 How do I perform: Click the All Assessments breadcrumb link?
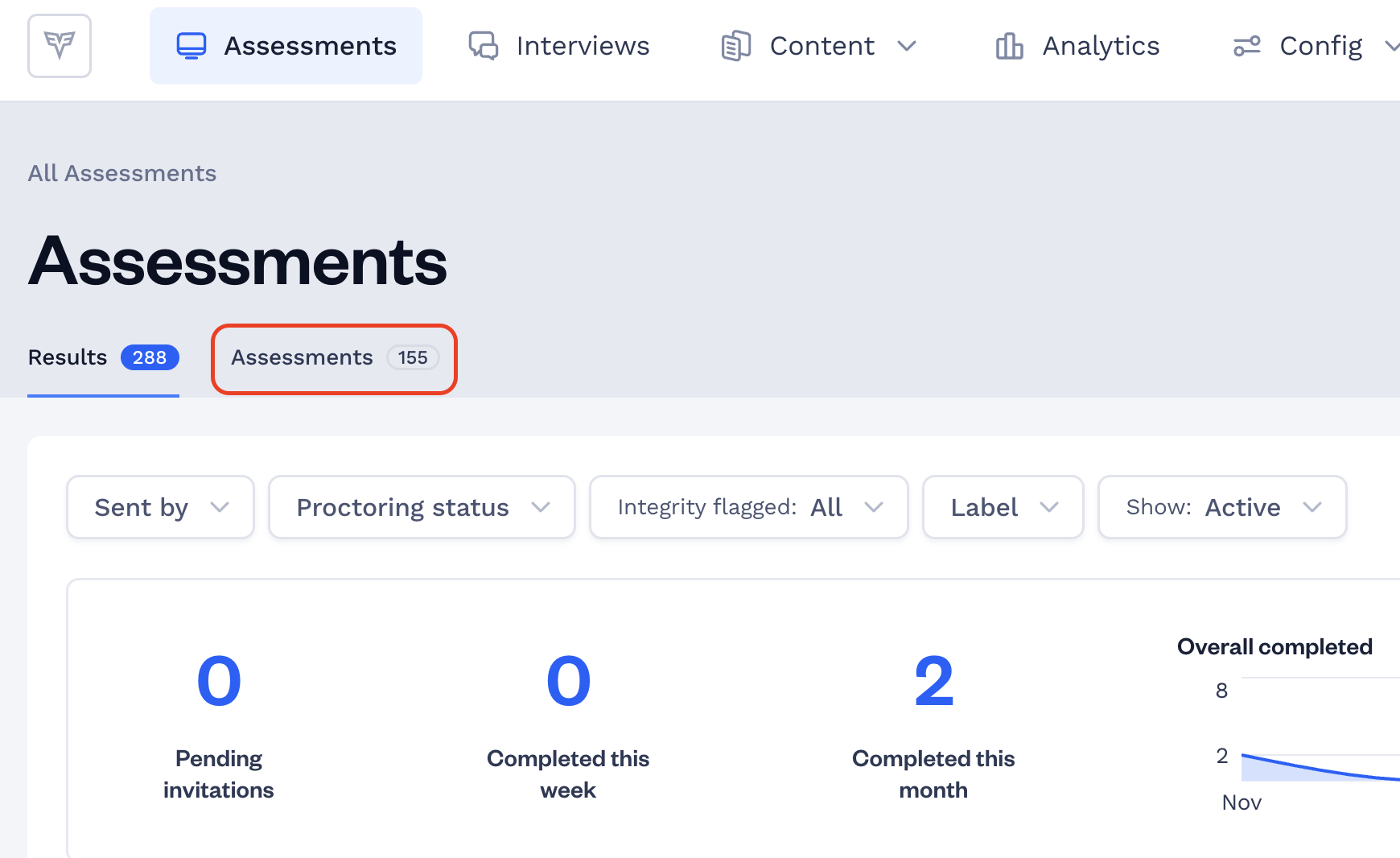[122, 173]
